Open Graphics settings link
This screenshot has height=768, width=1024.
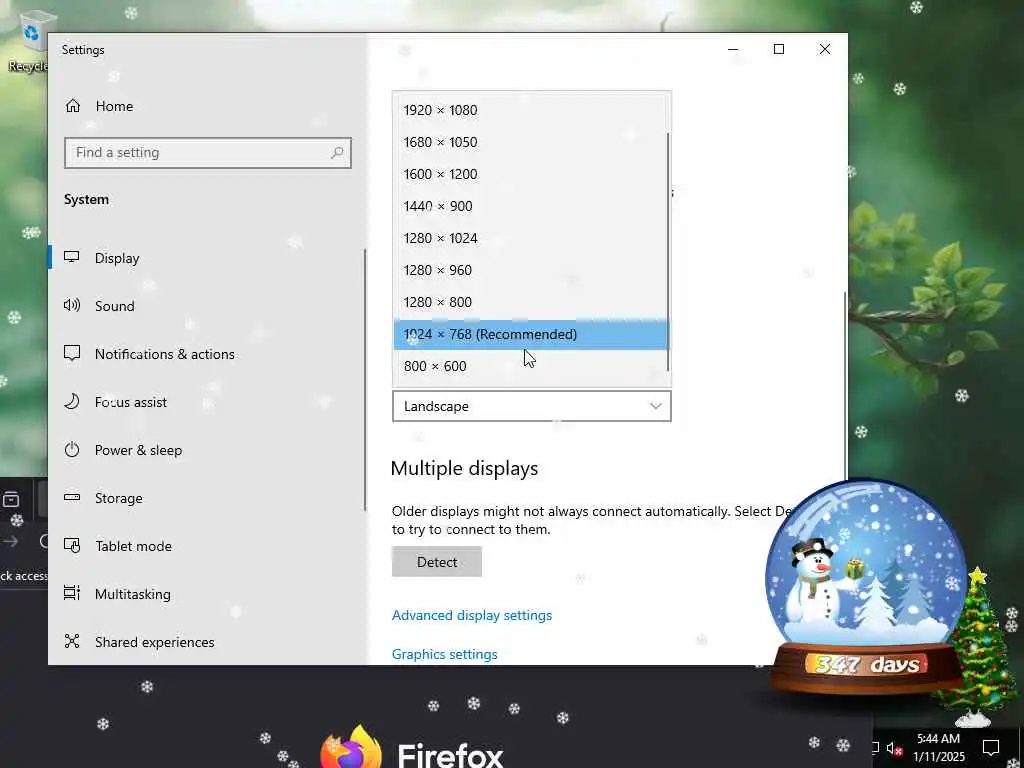(x=445, y=654)
